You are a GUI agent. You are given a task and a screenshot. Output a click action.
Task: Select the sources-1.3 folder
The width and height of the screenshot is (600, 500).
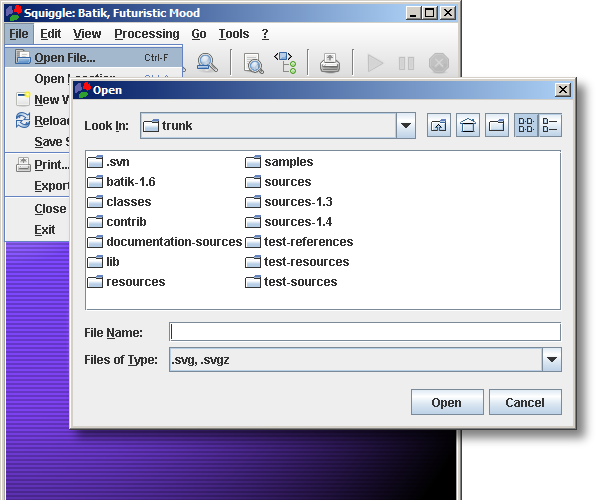(289, 202)
